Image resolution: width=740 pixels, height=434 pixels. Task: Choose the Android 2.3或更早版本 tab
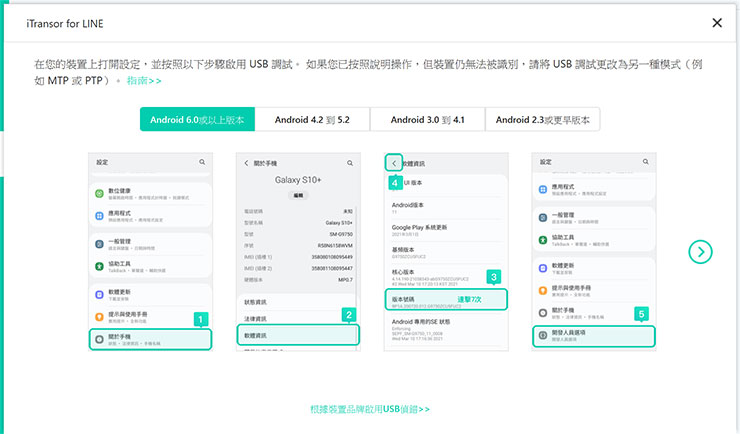(543, 119)
